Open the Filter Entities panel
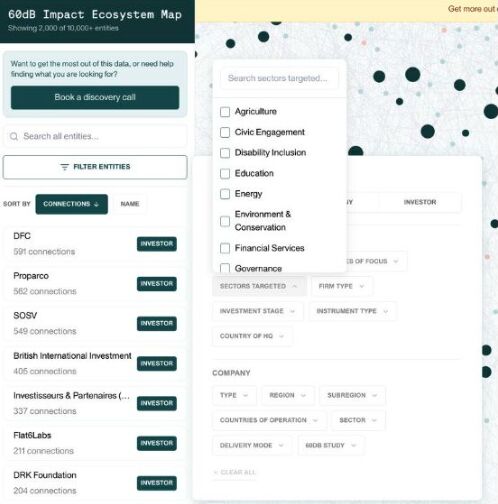This screenshot has width=498, height=504. (95, 167)
